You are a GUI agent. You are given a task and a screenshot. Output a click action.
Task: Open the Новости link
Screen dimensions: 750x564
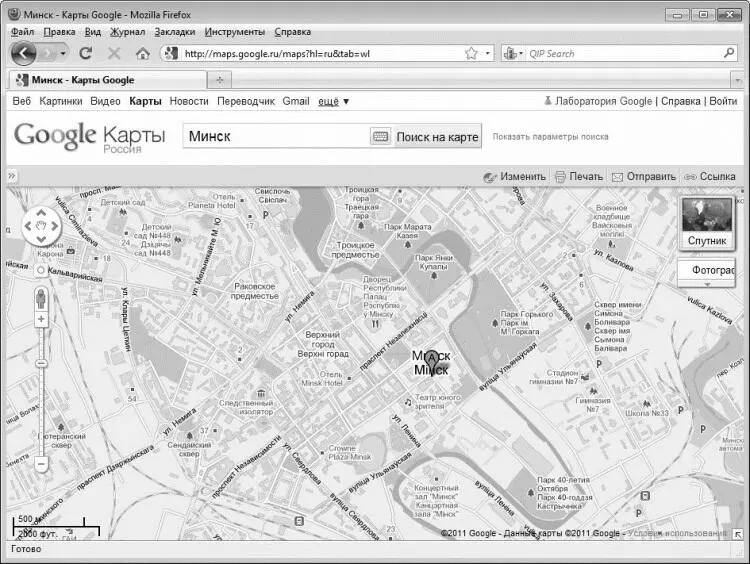point(189,101)
